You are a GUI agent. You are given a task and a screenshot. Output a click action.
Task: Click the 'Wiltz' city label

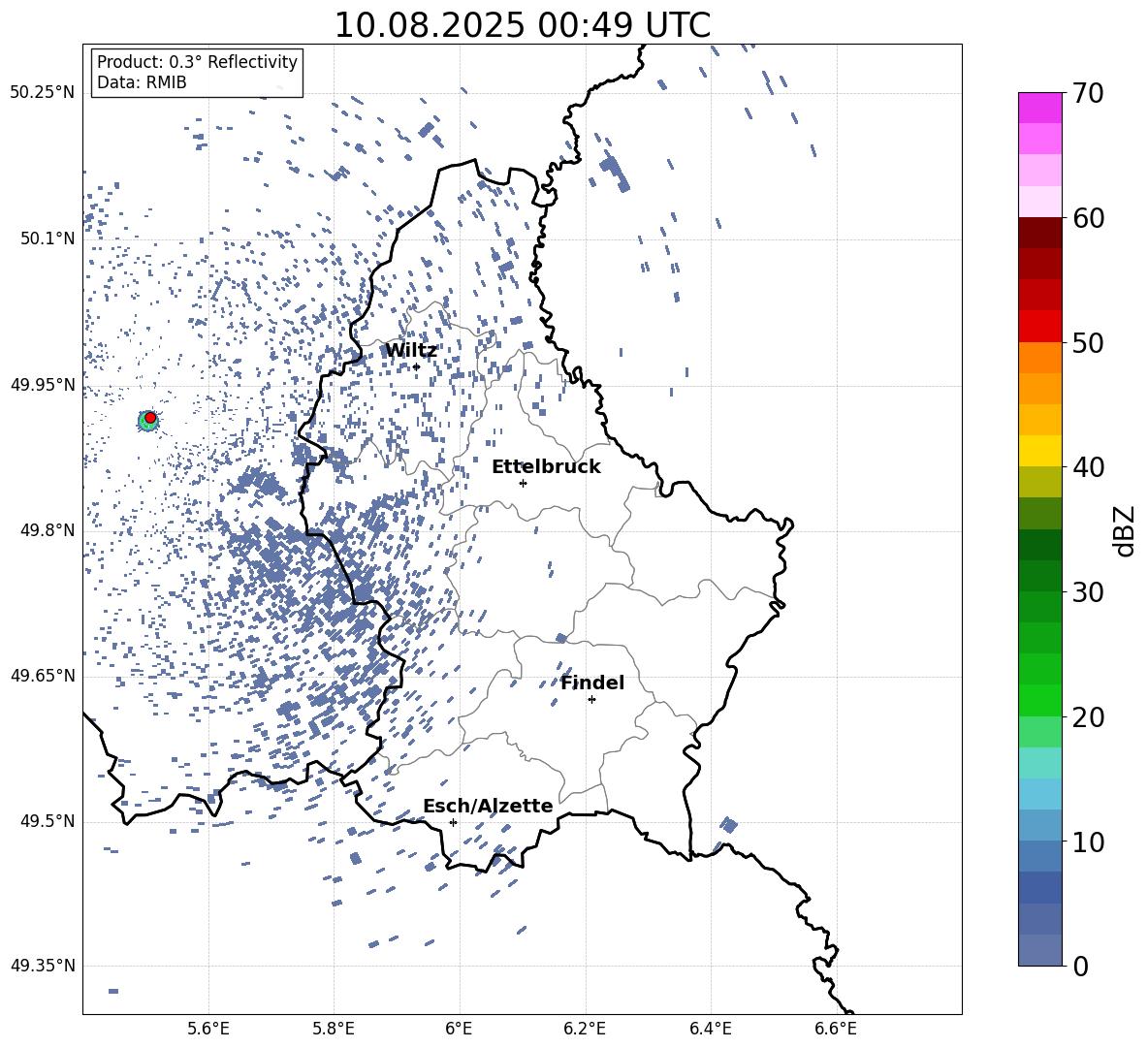411,351
